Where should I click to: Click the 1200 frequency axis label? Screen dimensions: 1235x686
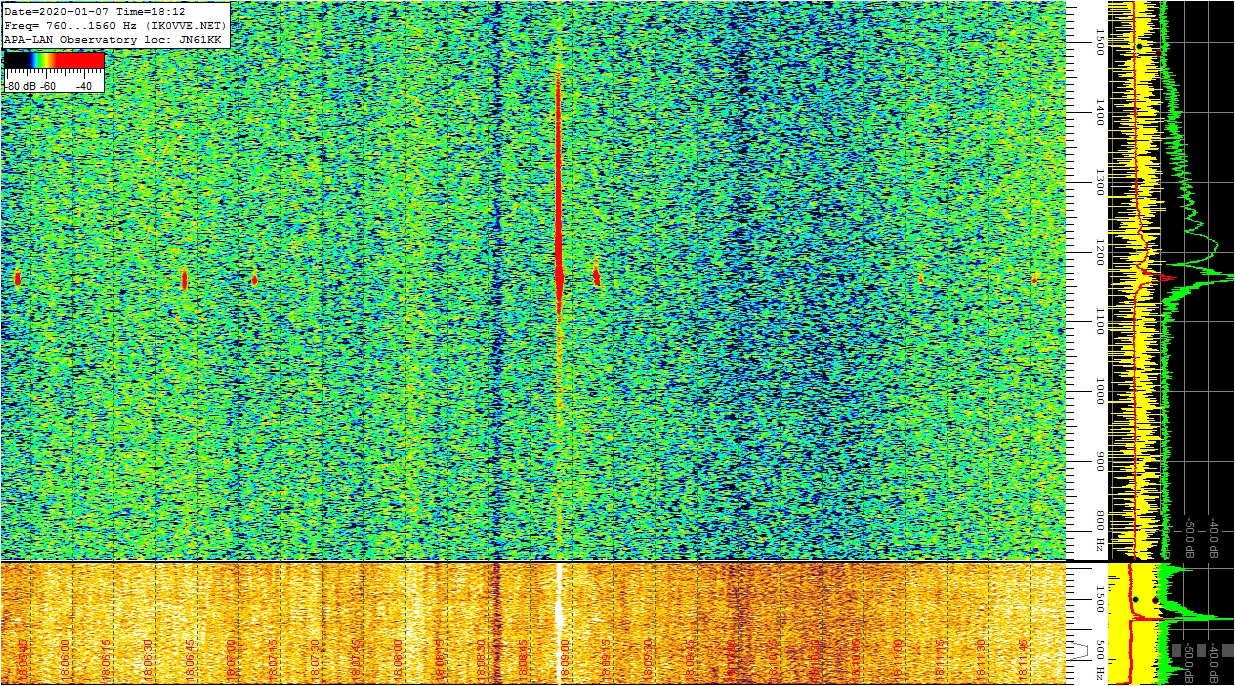tap(1098, 251)
